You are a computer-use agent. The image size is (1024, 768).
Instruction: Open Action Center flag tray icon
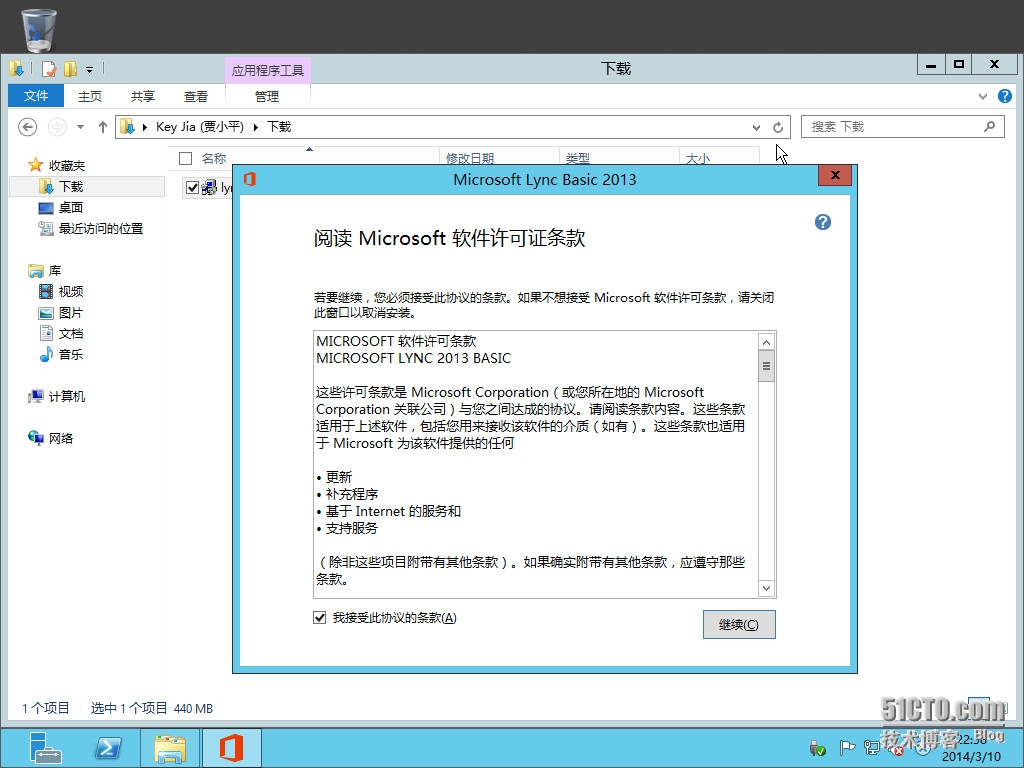tap(846, 747)
